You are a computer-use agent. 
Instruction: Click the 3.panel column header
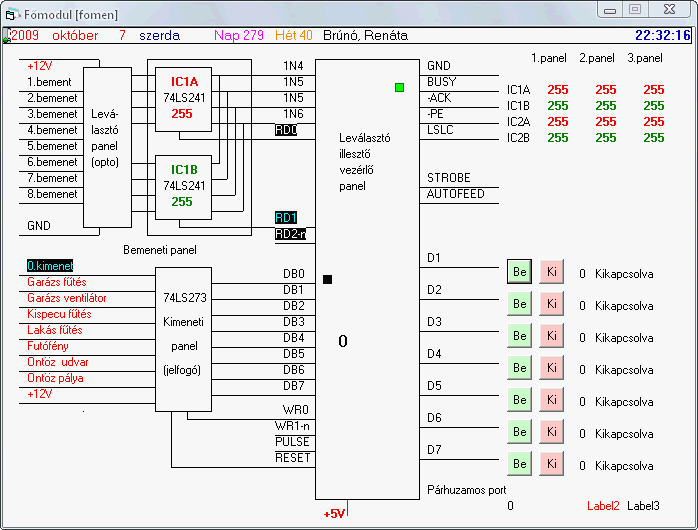645,58
